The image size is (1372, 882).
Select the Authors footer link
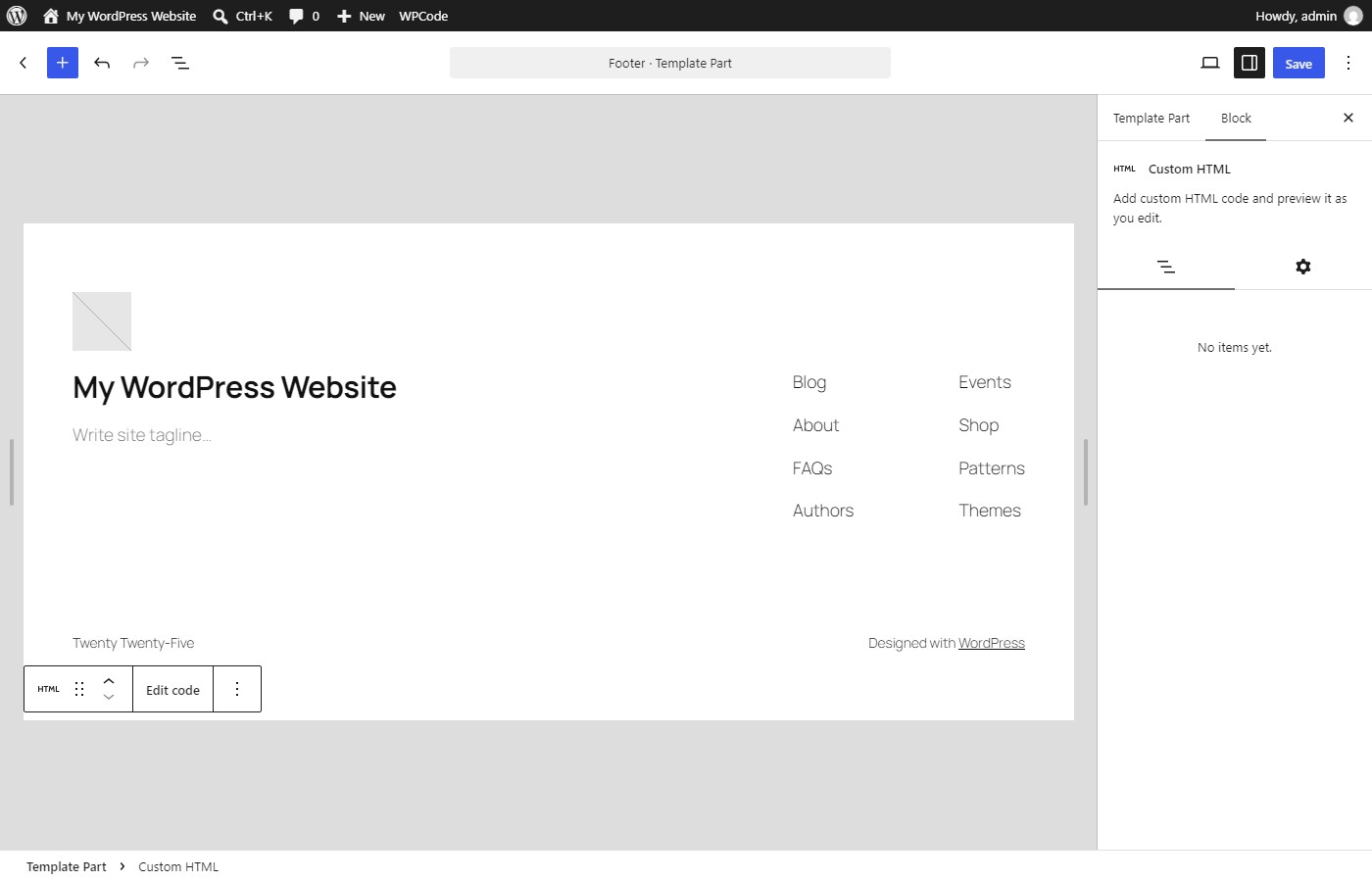(x=823, y=511)
